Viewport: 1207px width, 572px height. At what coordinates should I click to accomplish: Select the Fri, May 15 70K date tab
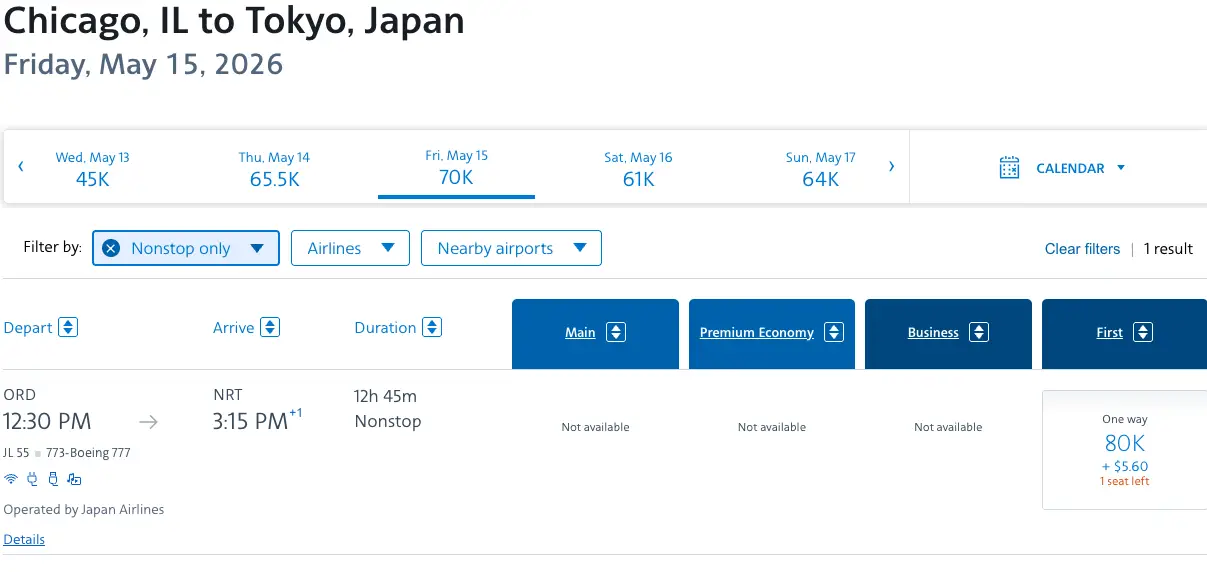click(x=456, y=167)
